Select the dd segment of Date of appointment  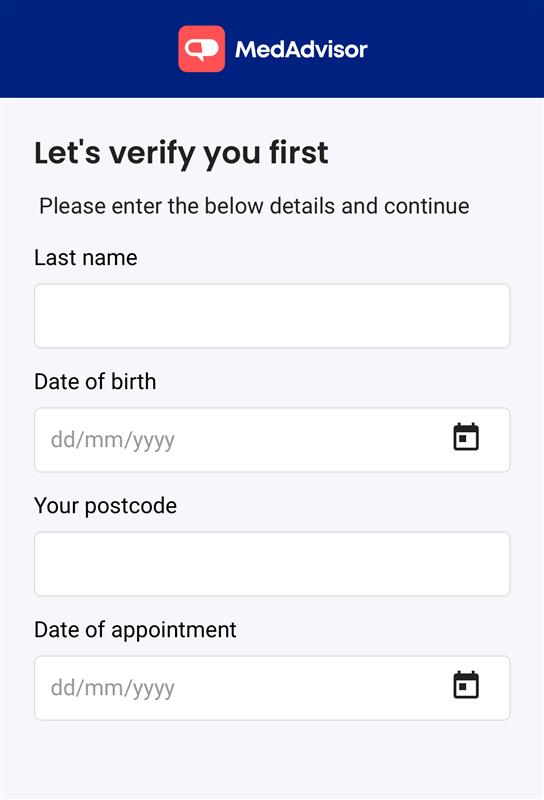63,687
